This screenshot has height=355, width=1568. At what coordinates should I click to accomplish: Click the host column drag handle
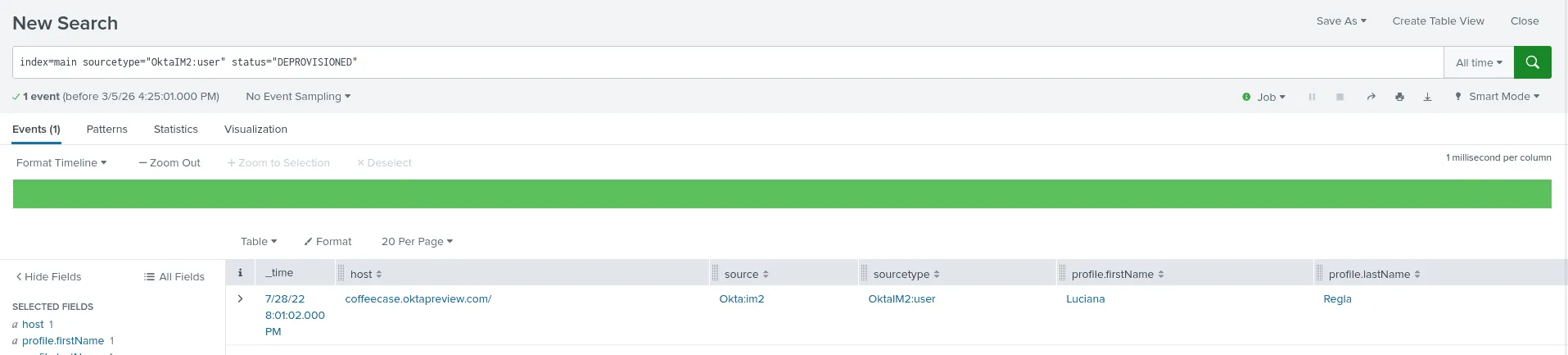(341, 273)
